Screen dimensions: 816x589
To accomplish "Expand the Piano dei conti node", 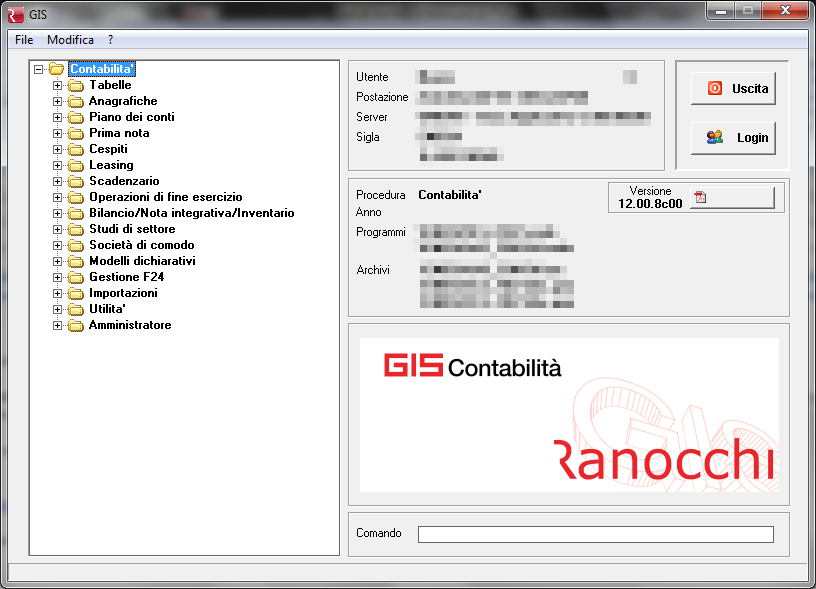I will 57,118.
